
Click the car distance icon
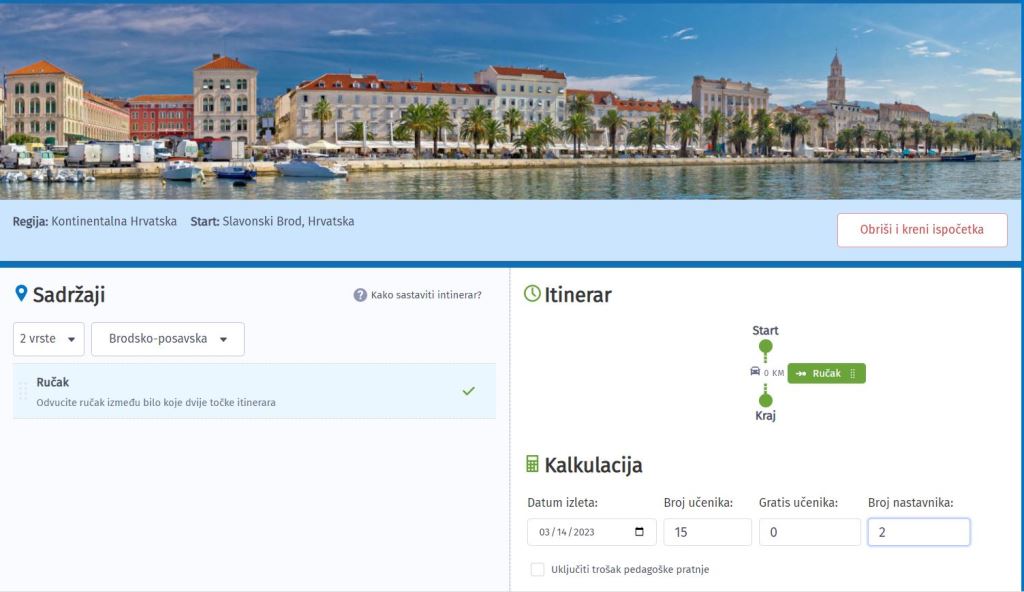click(x=755, y=371)
